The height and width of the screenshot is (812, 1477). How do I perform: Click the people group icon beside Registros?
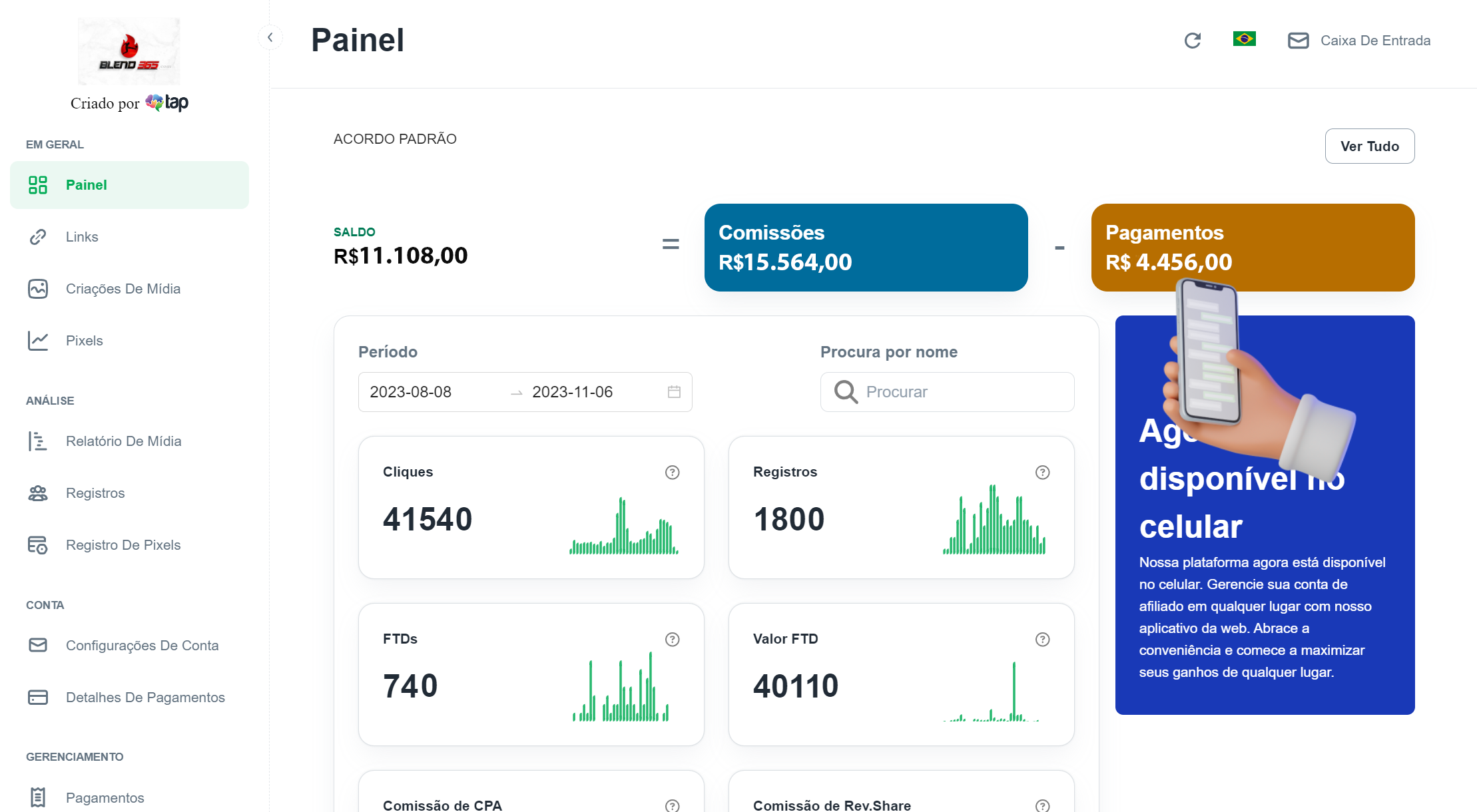click(x=38, y=493)
